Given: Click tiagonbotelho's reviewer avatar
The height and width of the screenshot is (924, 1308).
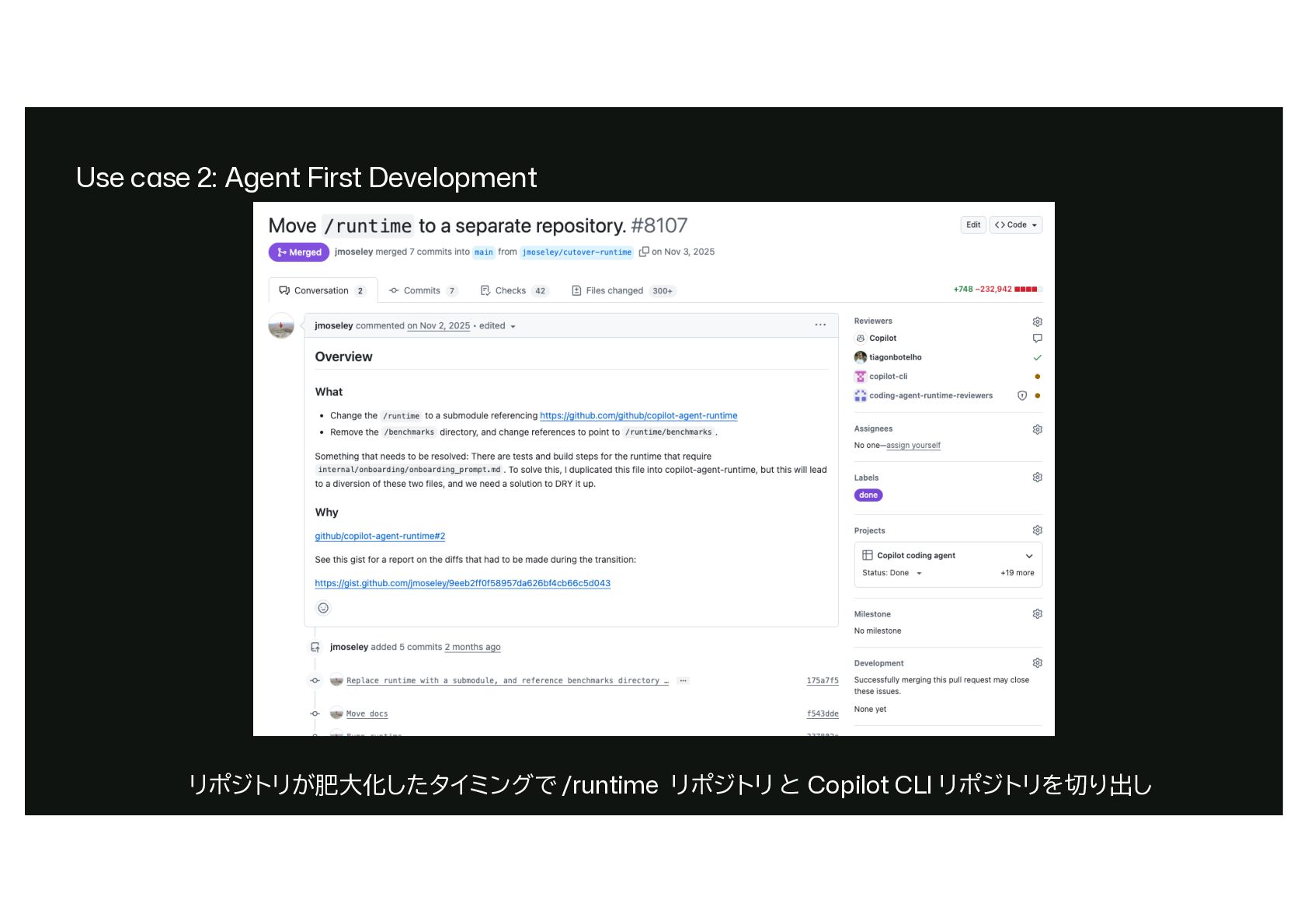Looking at the screenshot, I should 860,357.
